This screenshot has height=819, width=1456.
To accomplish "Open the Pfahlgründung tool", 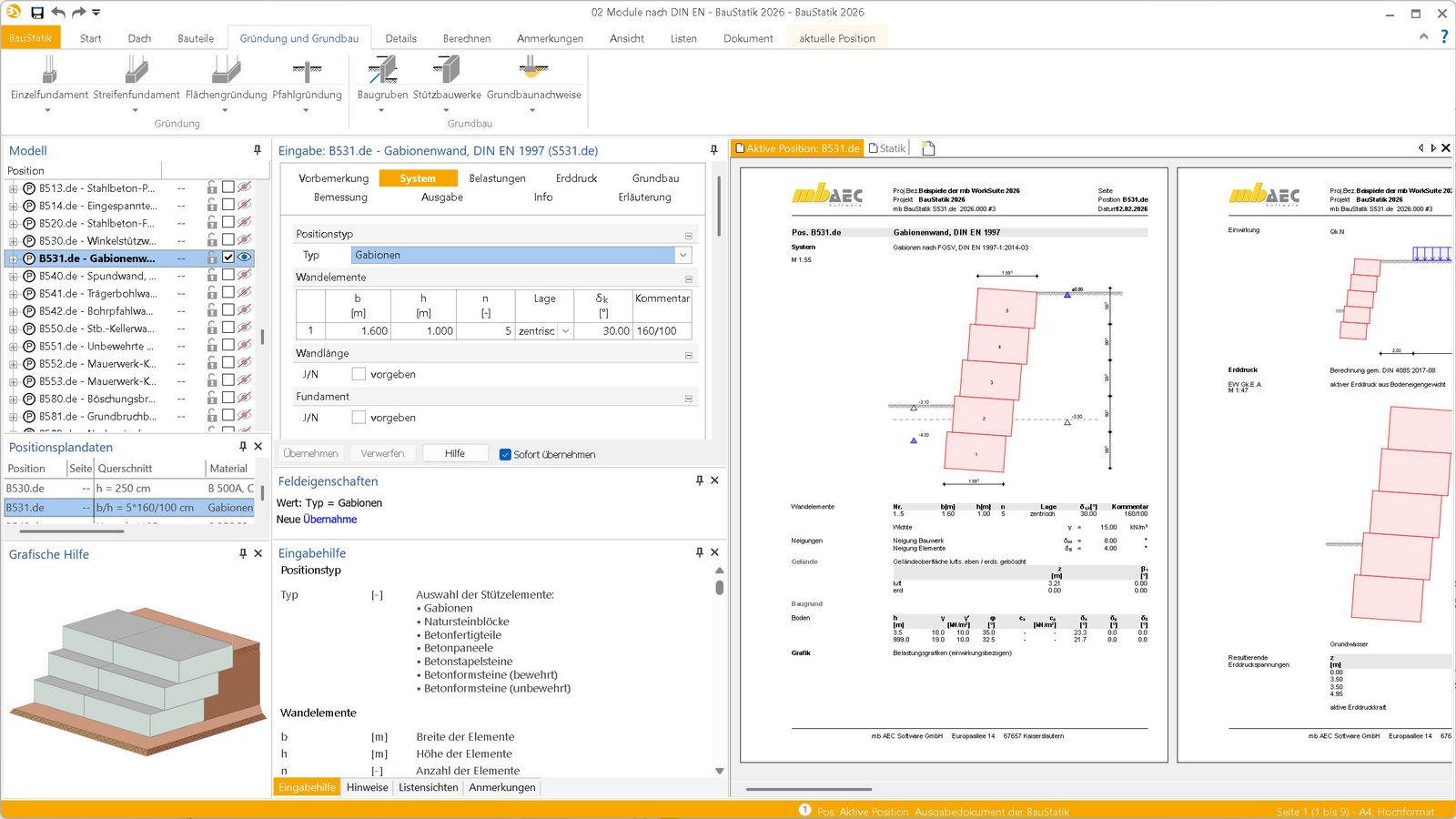I will (307, 71).
